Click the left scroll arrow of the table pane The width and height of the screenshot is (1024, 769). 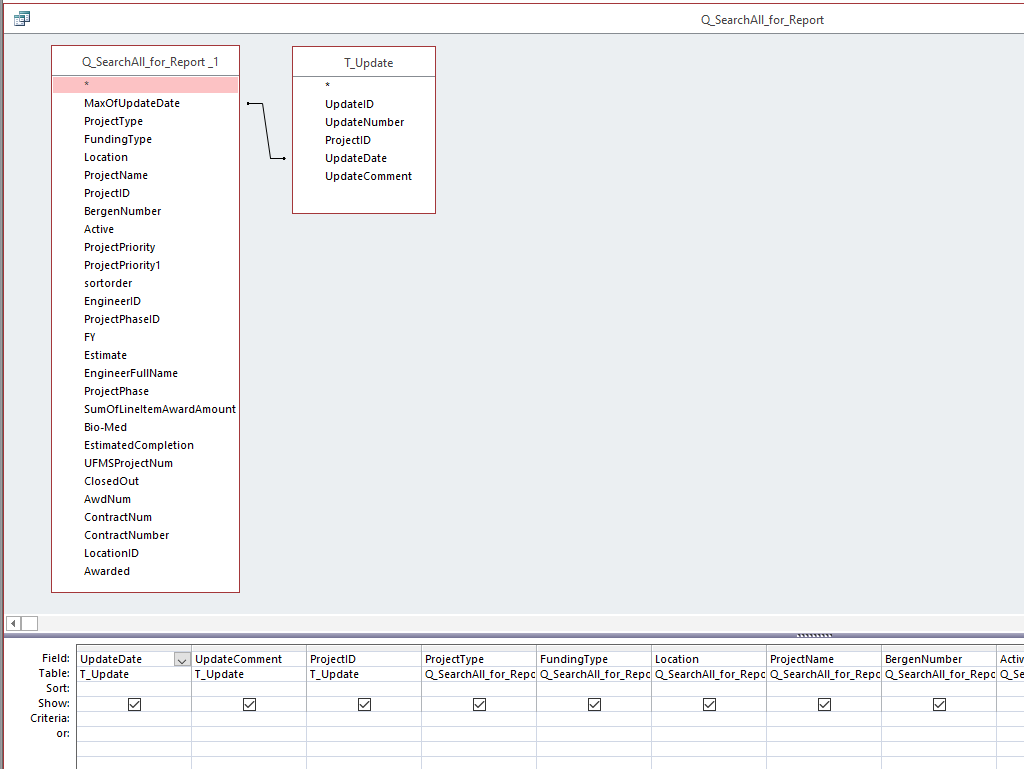13,623
